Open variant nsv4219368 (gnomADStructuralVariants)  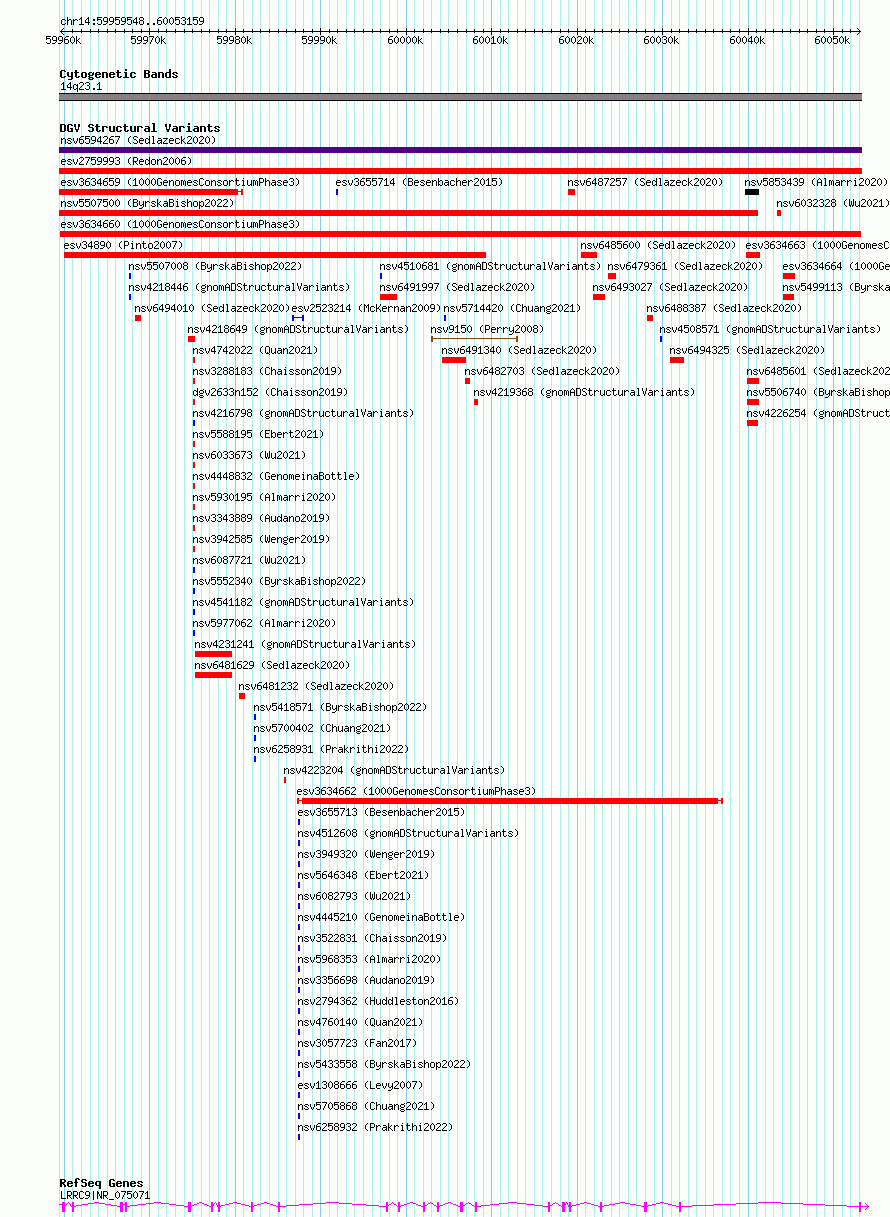point(584,392)
